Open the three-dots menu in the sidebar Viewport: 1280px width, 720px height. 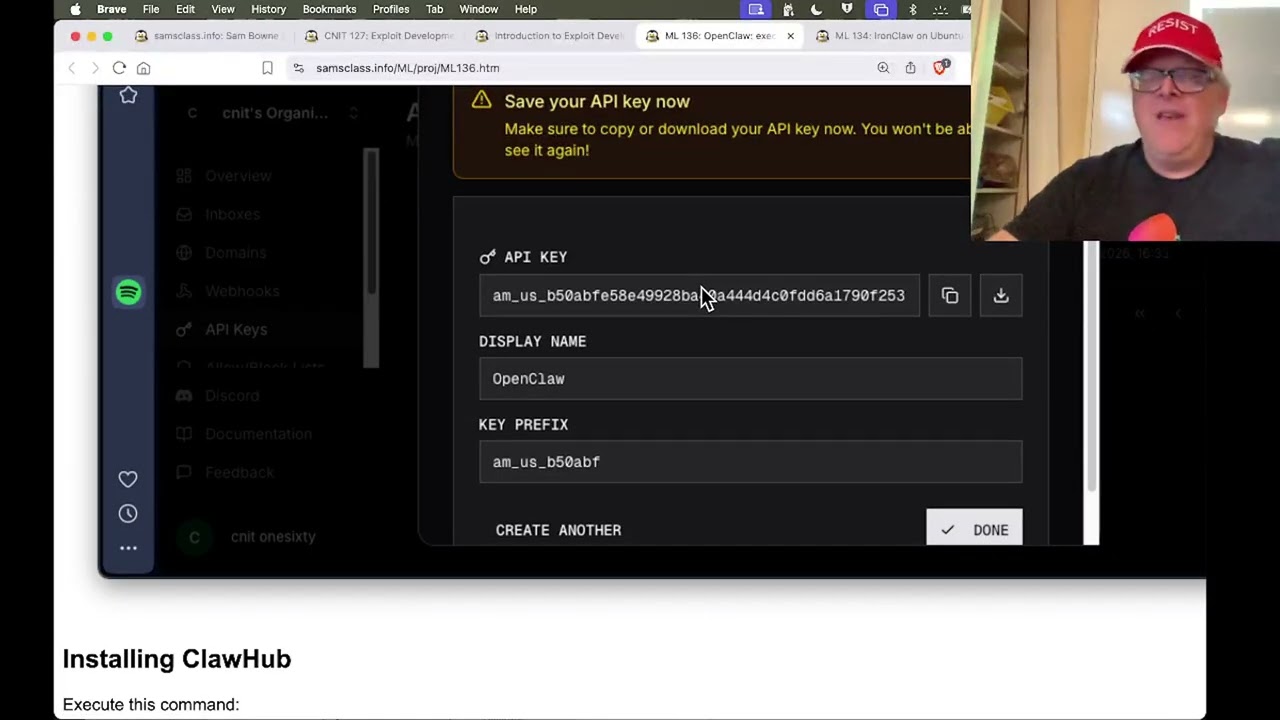[128, 548]
